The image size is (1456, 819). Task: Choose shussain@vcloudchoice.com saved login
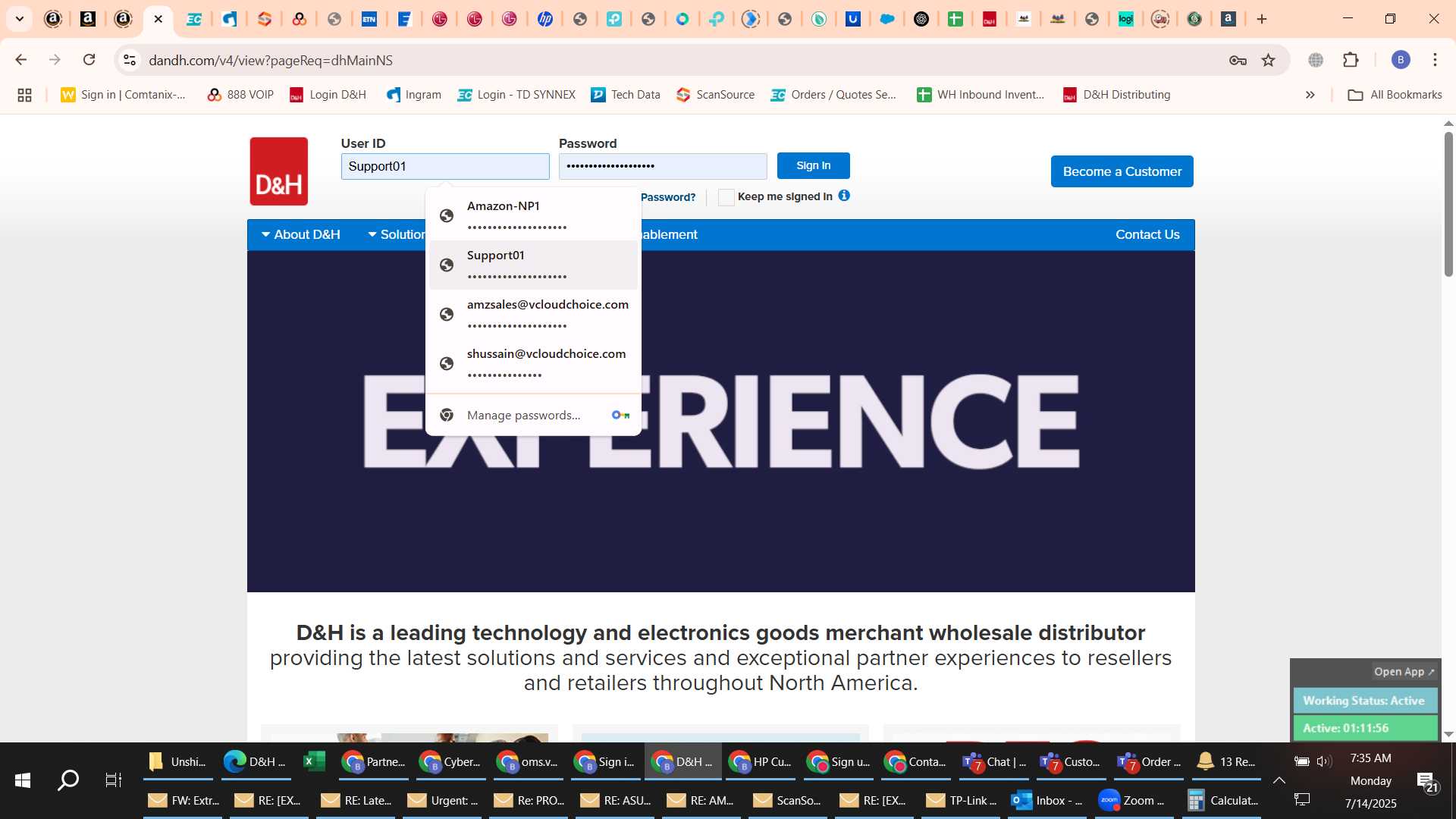tap(533, 364)
